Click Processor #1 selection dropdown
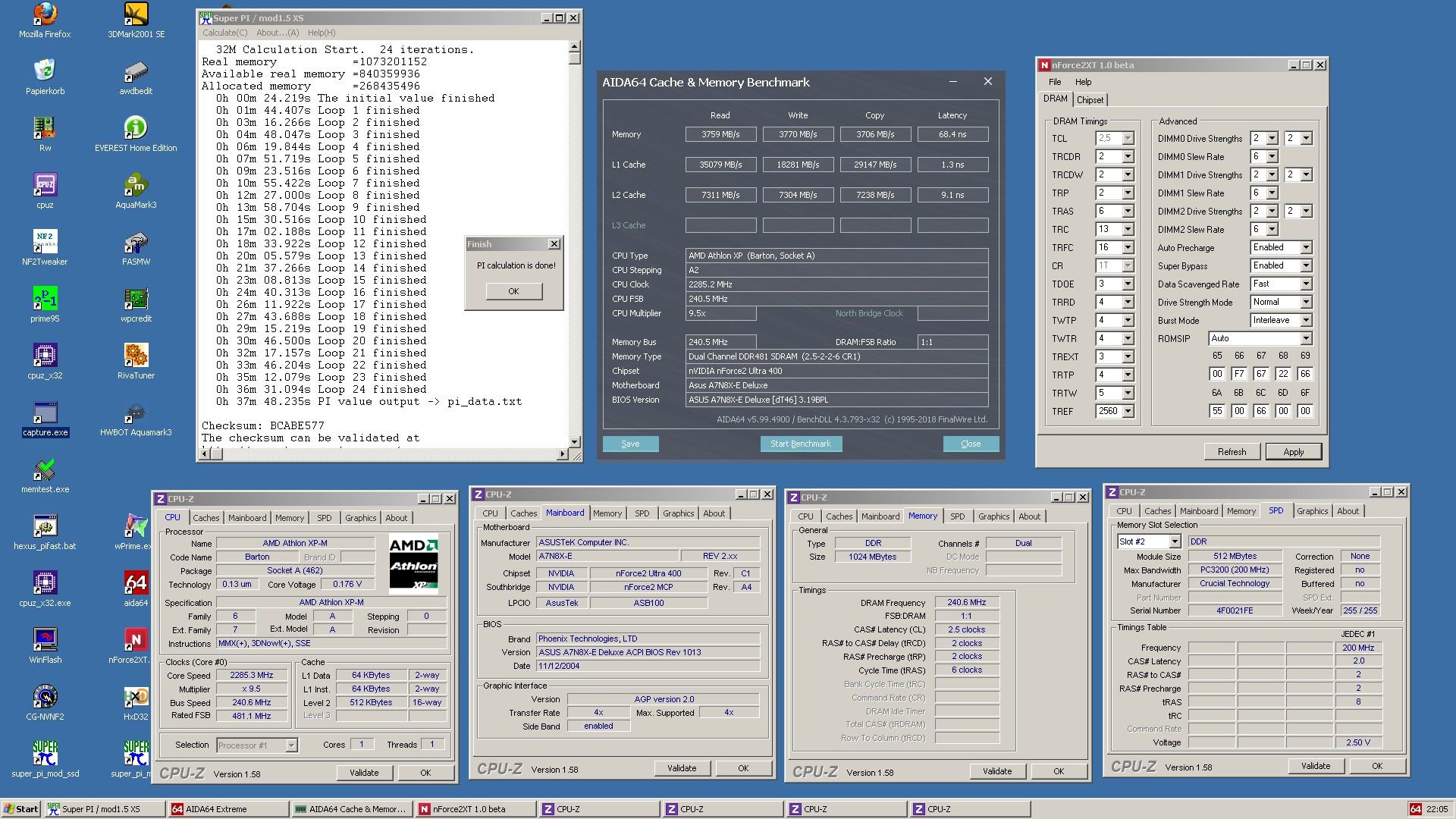 256,745
